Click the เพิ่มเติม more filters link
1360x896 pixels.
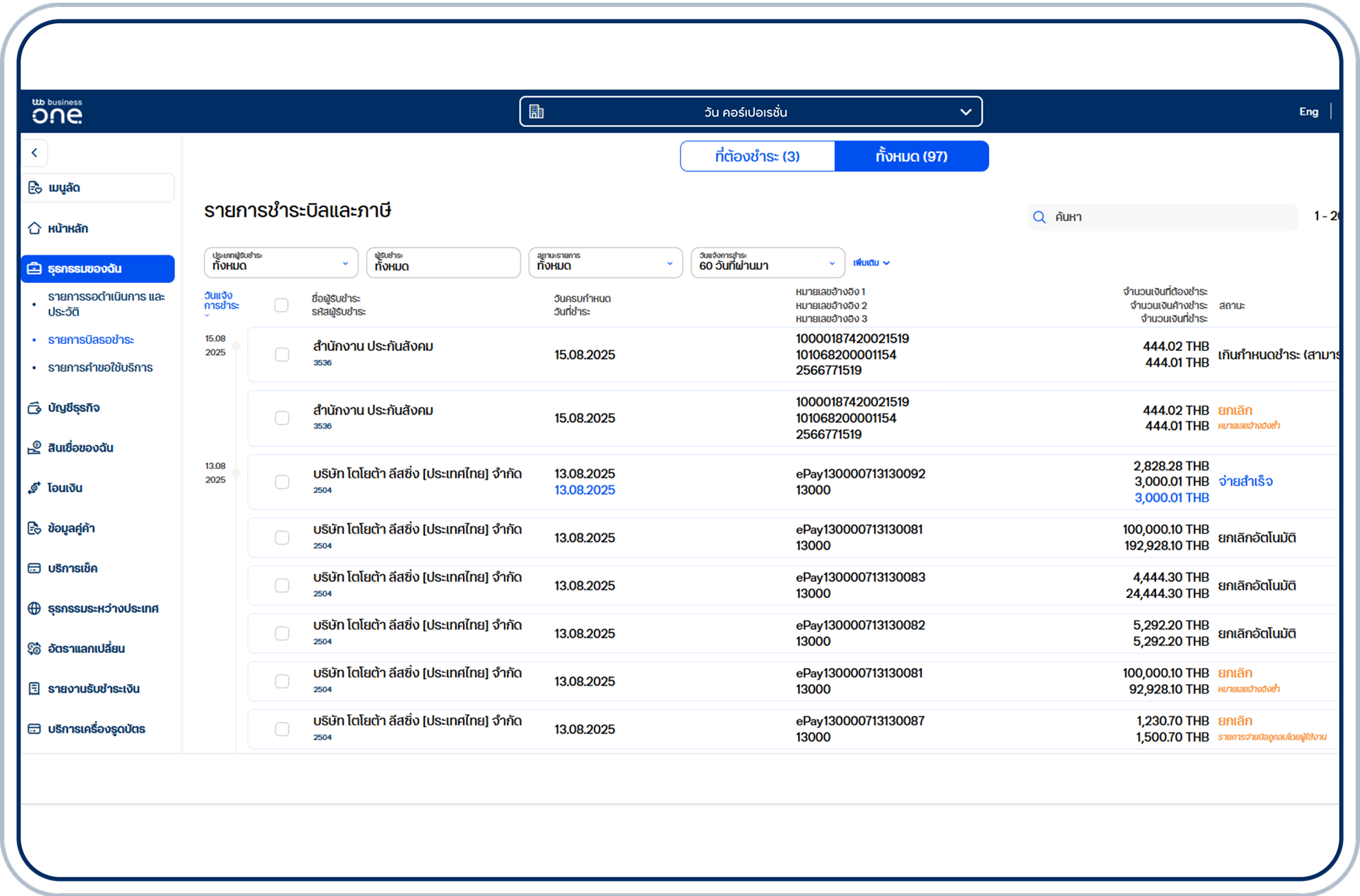point(871,263)
